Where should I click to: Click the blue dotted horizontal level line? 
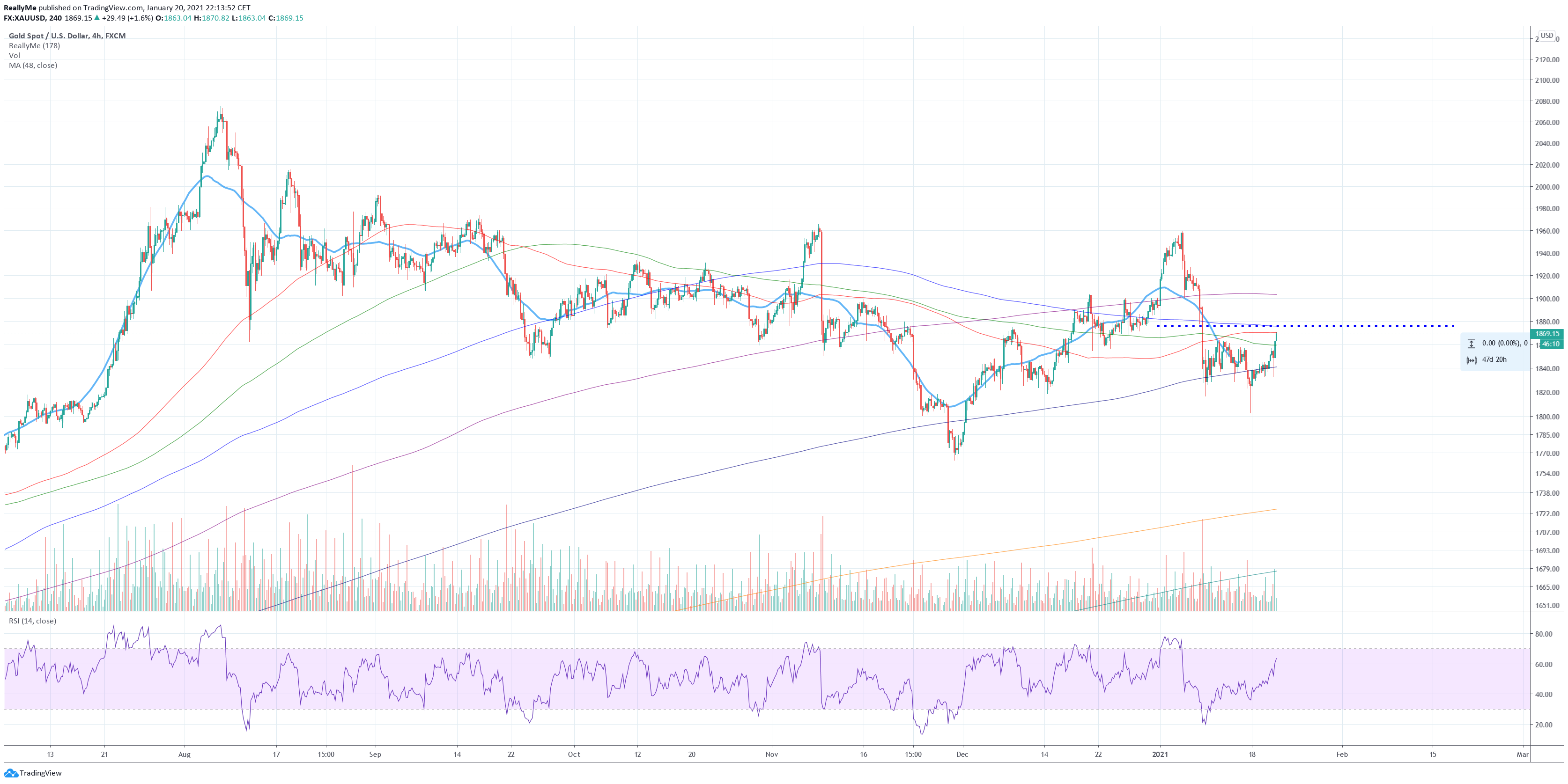(1305, 326)
